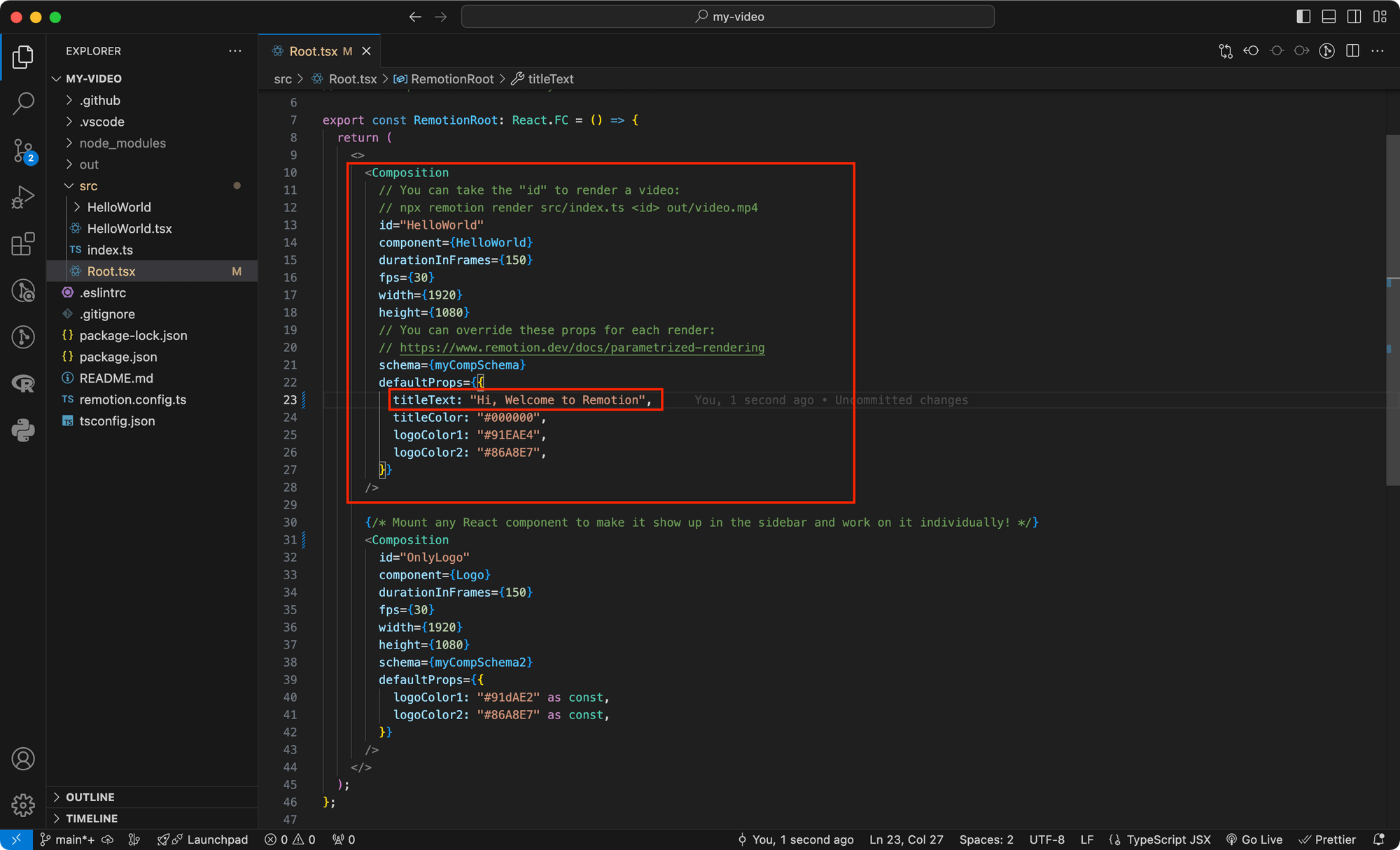Open Run and Debug view
Screen dimensions: 1400x850
coord(23,197)
